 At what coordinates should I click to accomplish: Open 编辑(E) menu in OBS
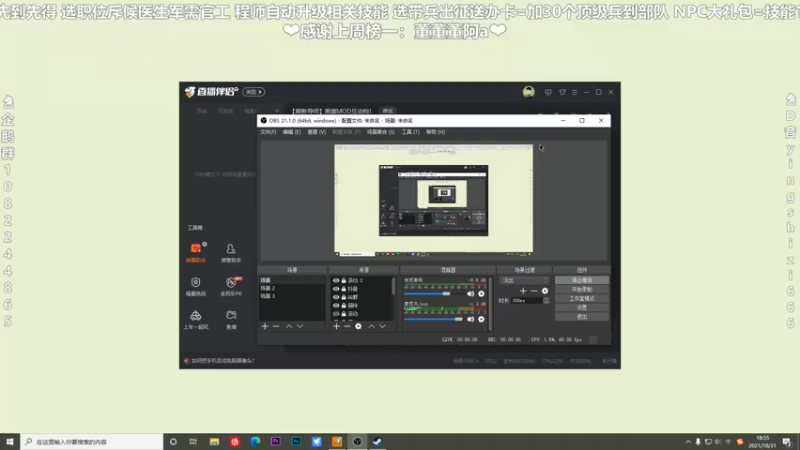coord(292,132)
